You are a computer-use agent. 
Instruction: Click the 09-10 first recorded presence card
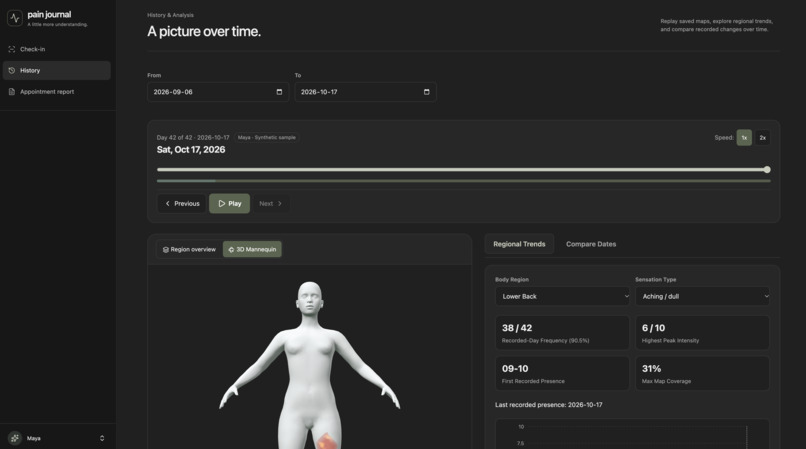tap(562, 373)
